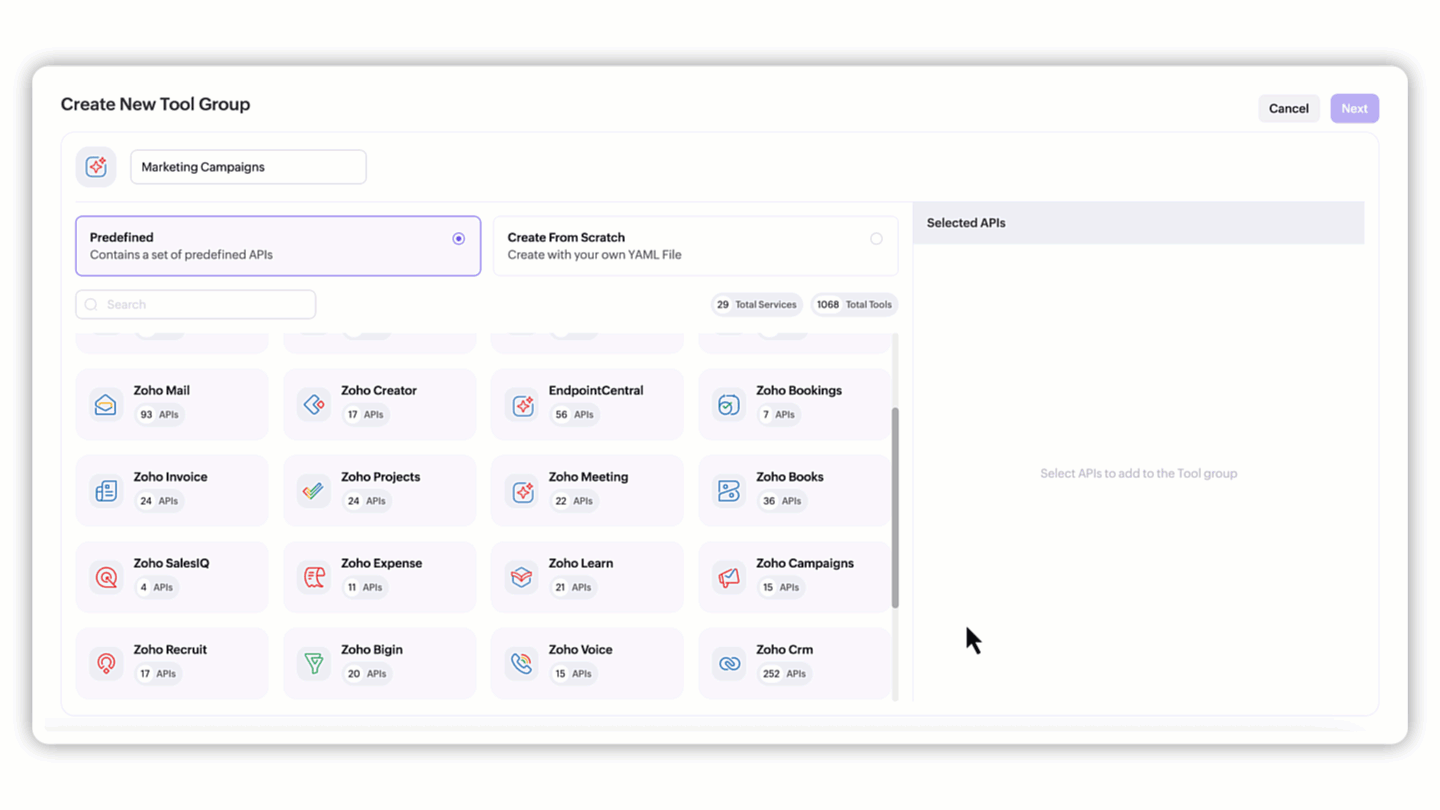
Task: Click the Next button
Action: 1355,108
